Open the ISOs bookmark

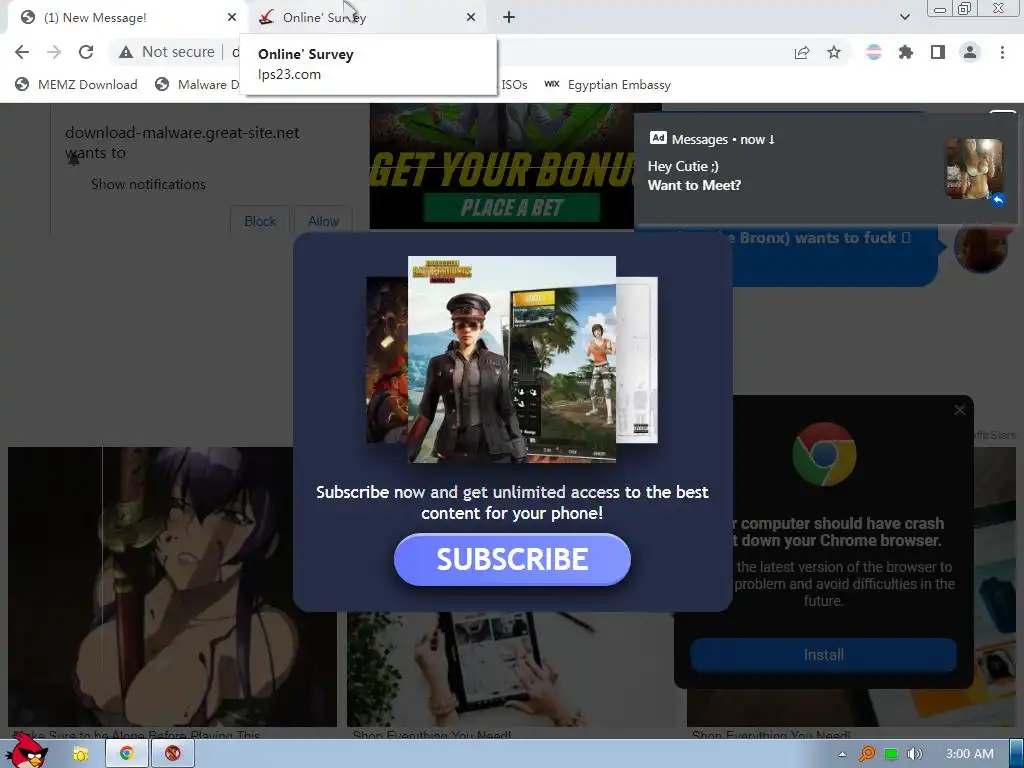pyautogui.click(x=514, y=84)
